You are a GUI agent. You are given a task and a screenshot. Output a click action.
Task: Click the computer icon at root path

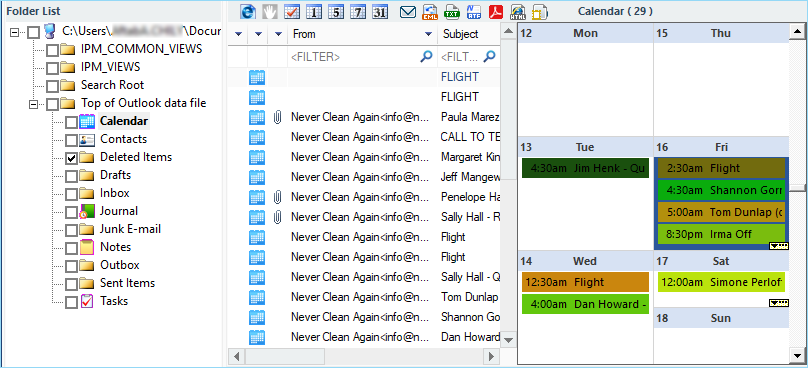tap(49, 31)
